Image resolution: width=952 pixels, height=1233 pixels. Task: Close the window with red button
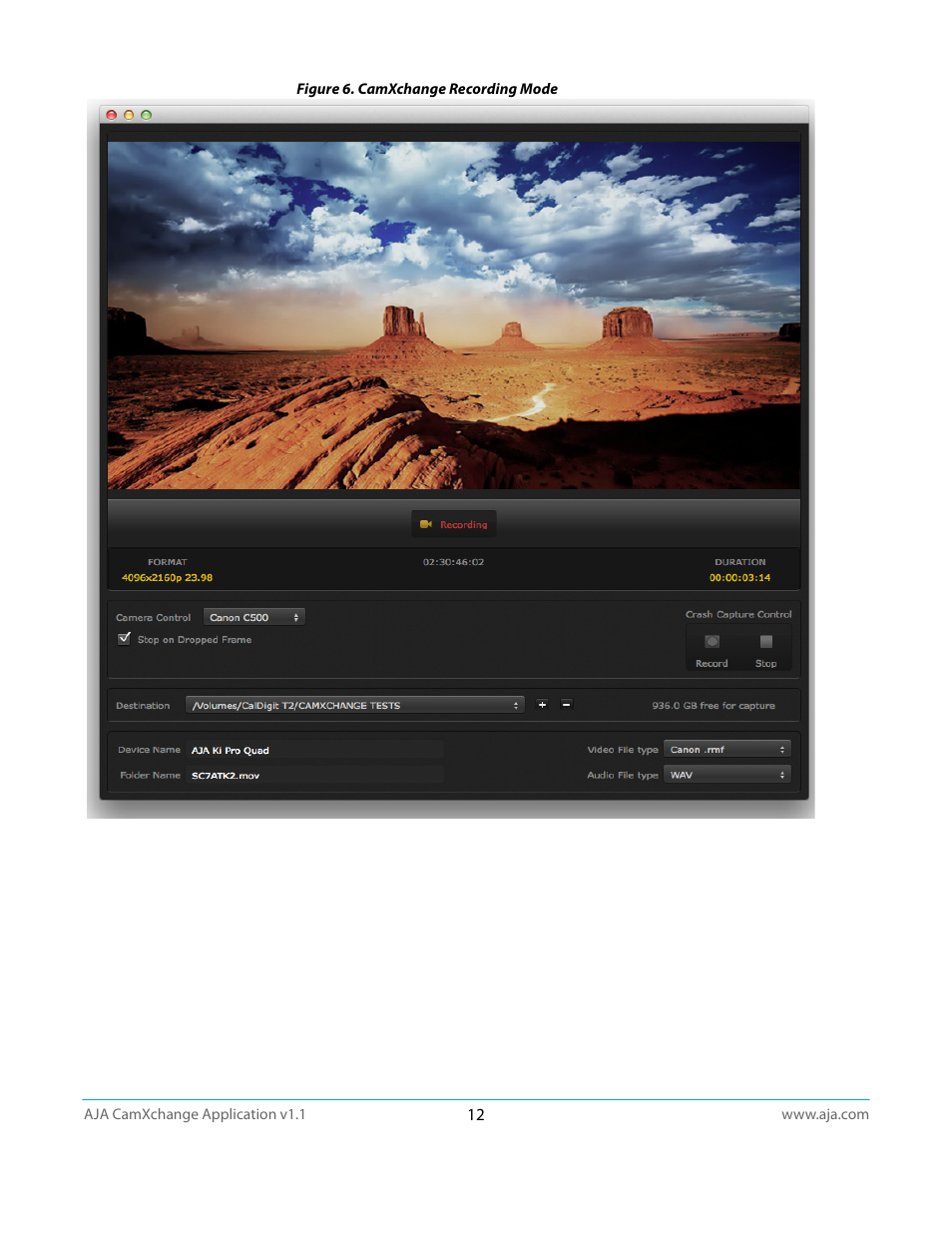pos(112,115)
